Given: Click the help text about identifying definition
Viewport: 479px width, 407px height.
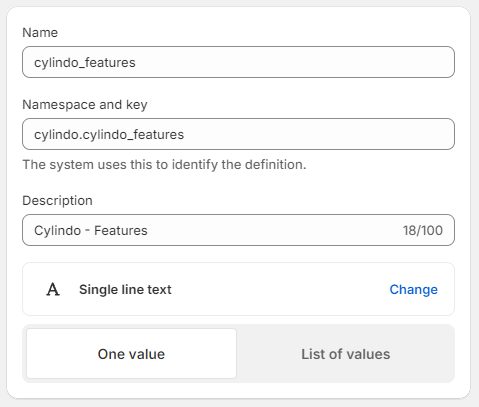Looking at the screenshot, I should (x=164, y=165).
